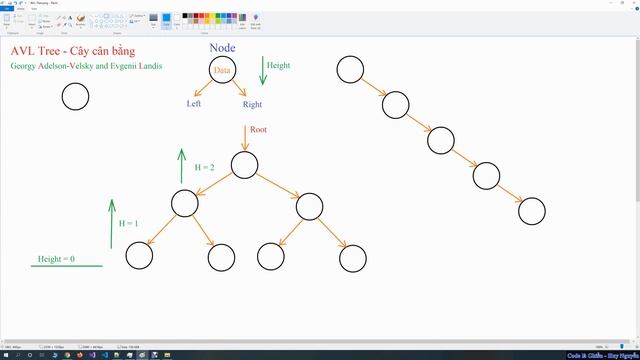This screenshot has height=360, width=640.
Task: Open Cortana from the taskbar
Action: 30,355
